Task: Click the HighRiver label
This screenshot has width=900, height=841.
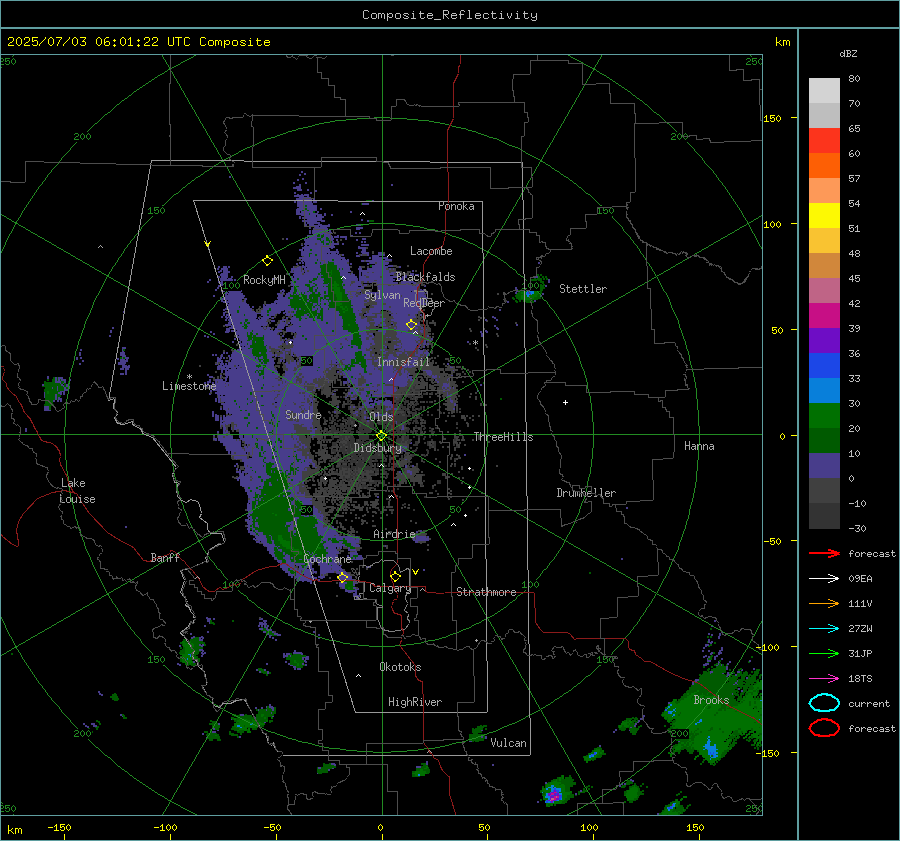Action: point(415,702)
